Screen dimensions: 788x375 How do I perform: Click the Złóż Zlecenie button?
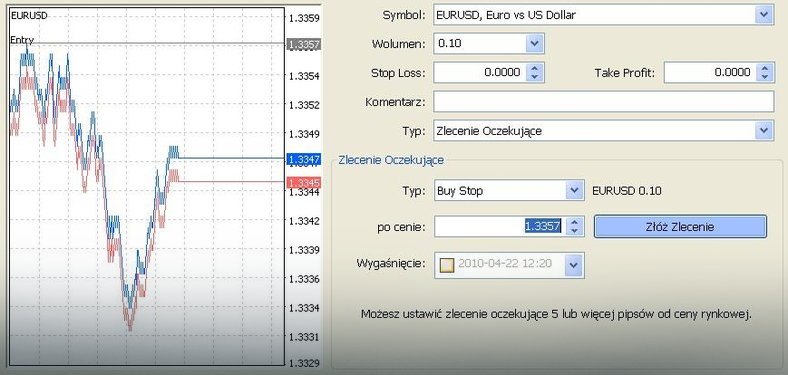(x=680, y=227)
